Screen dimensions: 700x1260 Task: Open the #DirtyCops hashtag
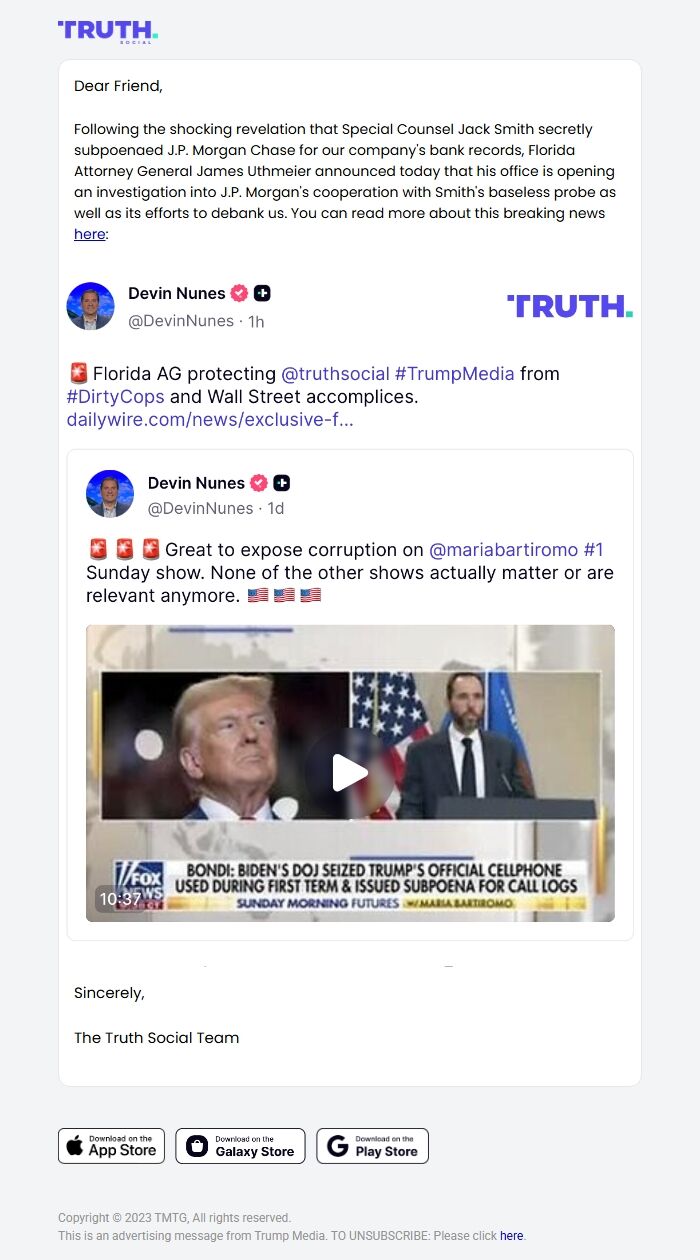tap(115, 396)
